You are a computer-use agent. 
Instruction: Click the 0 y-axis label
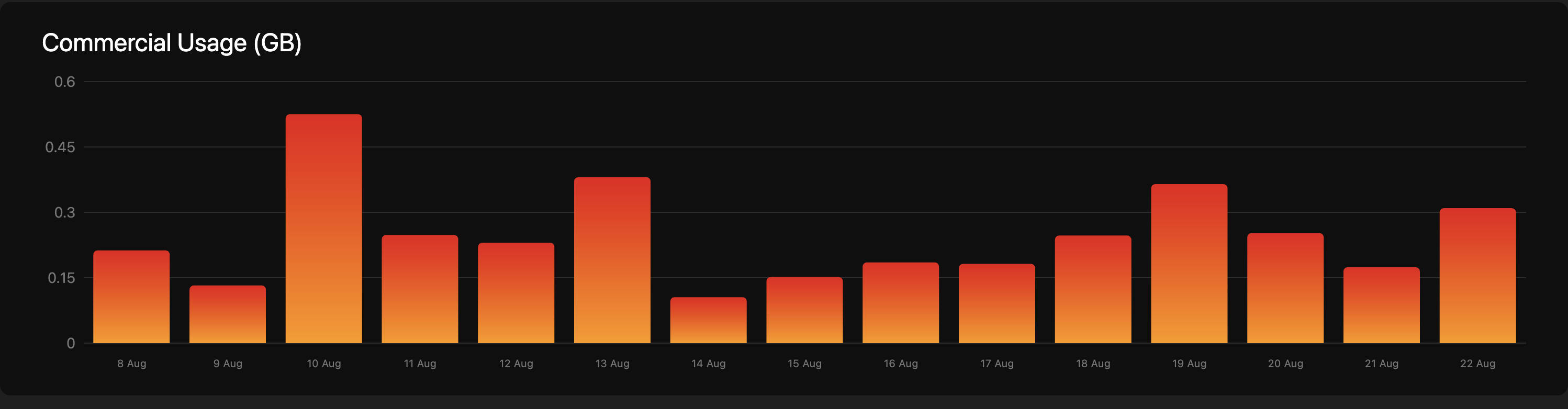pos(71,343)
